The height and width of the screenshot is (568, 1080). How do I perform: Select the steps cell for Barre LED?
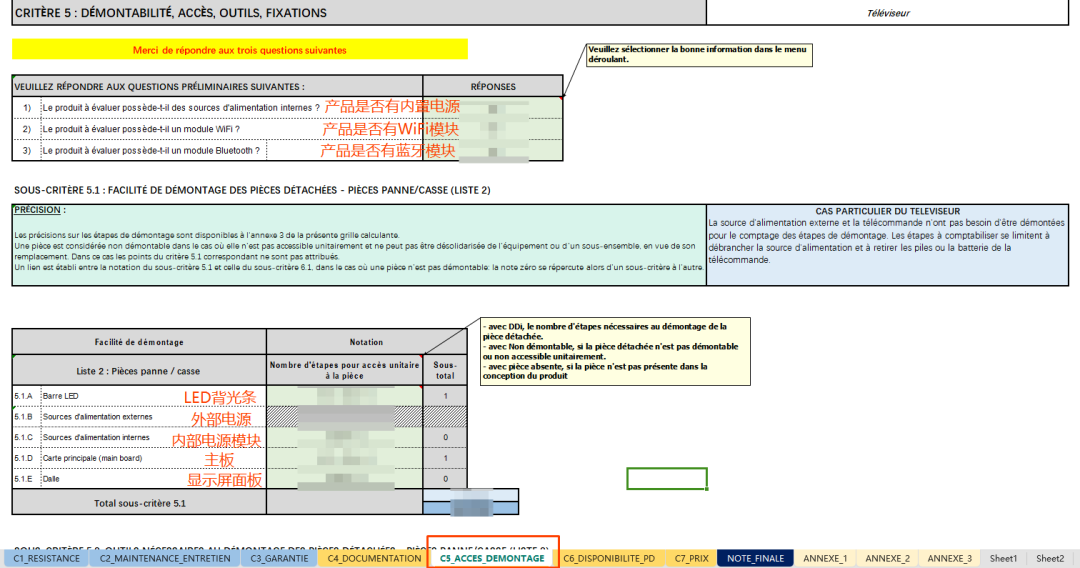[344, 396]
